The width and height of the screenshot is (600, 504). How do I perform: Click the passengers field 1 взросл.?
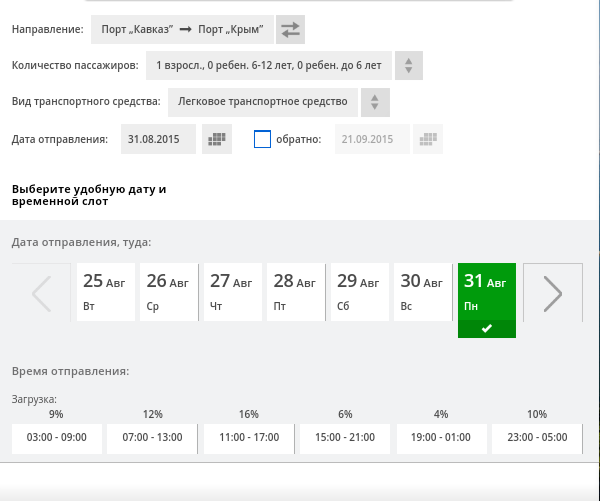(x=268, y=66)
